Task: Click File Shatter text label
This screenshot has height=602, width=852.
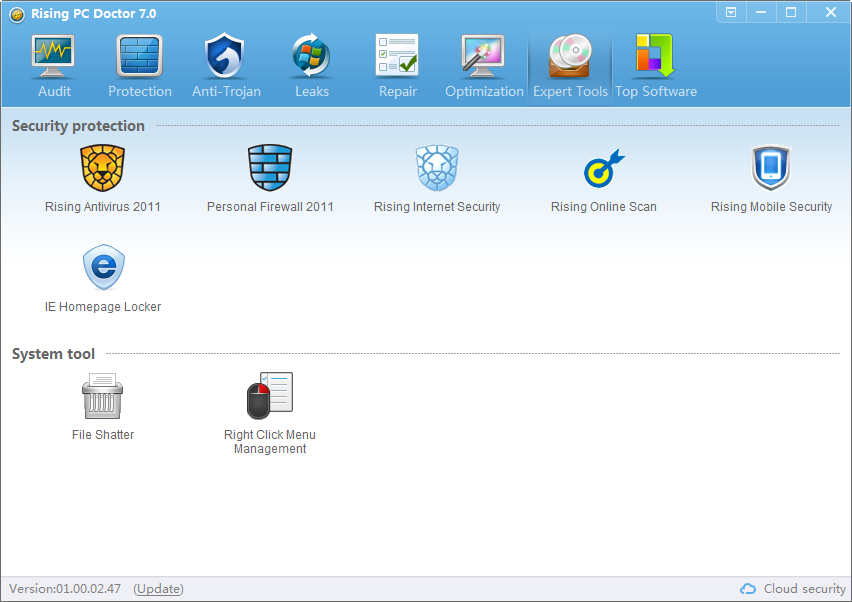Action: coord(103,435)
